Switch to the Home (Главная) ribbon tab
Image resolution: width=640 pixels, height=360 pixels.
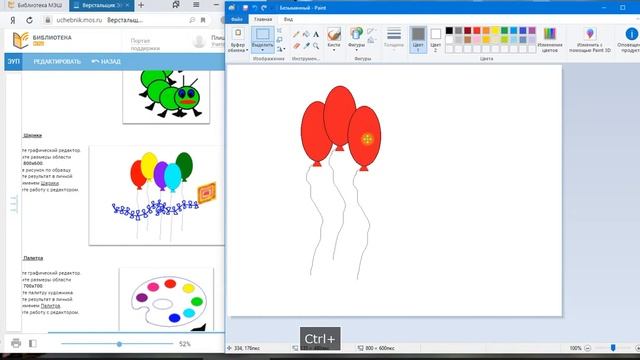[263, 19]
